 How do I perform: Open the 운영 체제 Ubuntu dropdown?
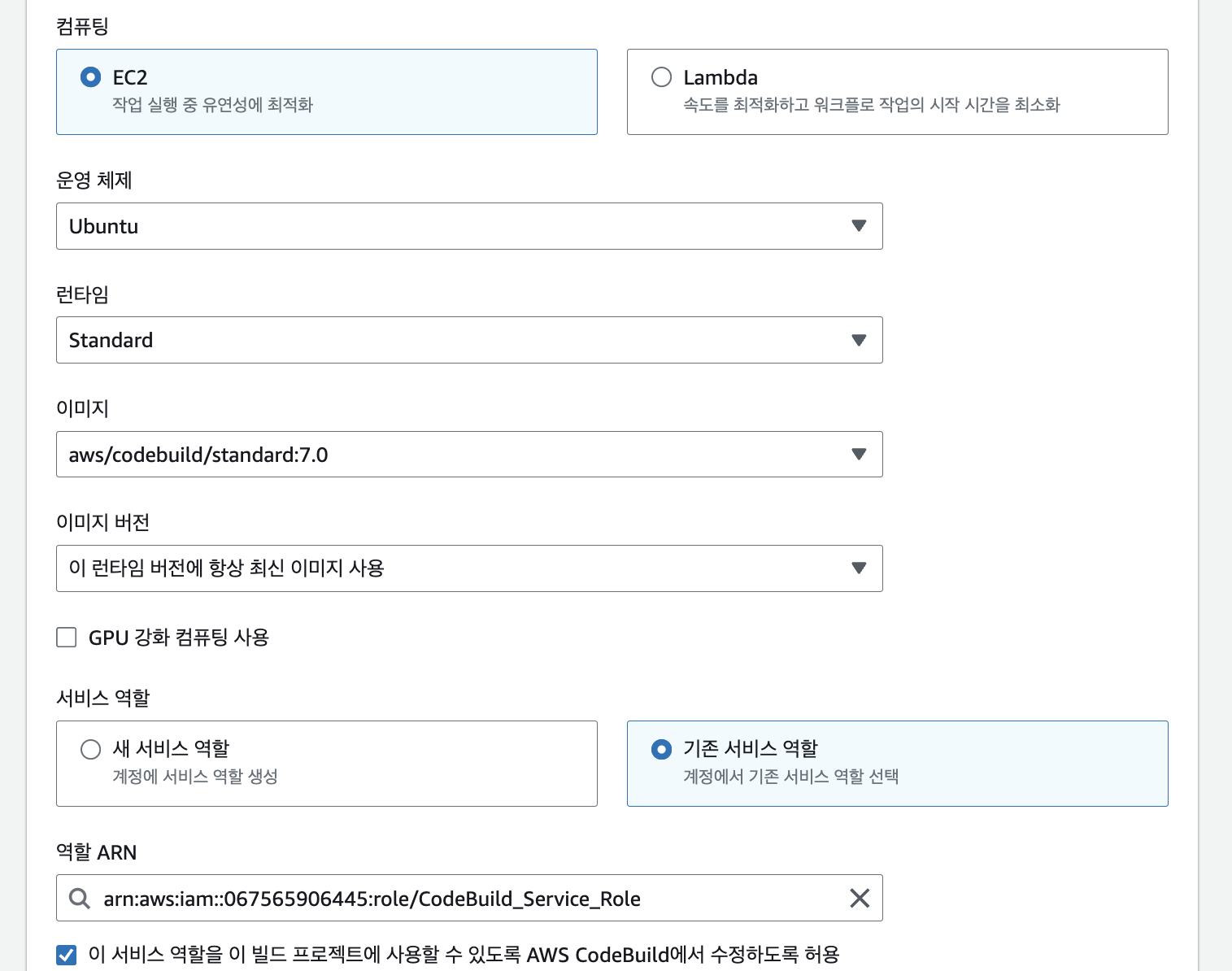469,226
